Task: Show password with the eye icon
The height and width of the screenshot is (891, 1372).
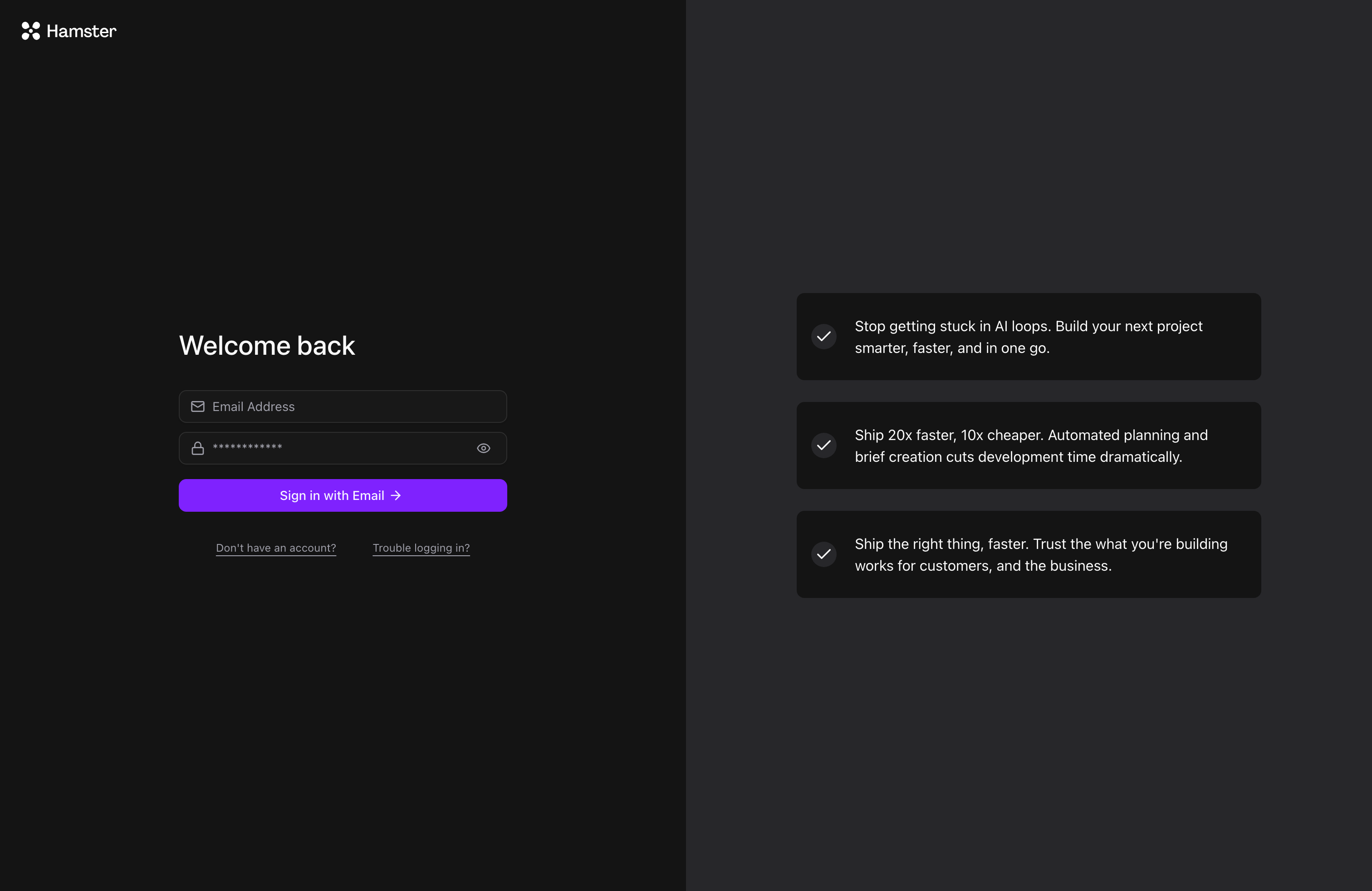Action: 483,448
